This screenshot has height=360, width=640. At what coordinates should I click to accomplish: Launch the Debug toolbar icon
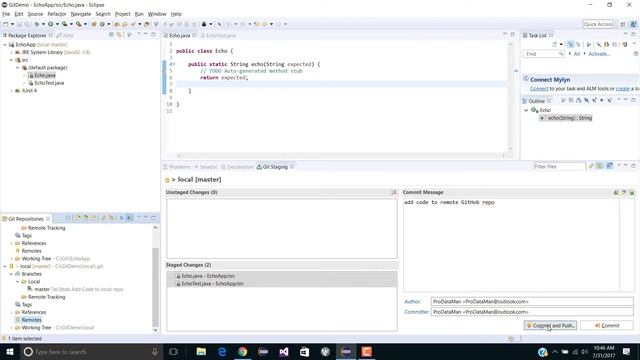tap(37, 24)
